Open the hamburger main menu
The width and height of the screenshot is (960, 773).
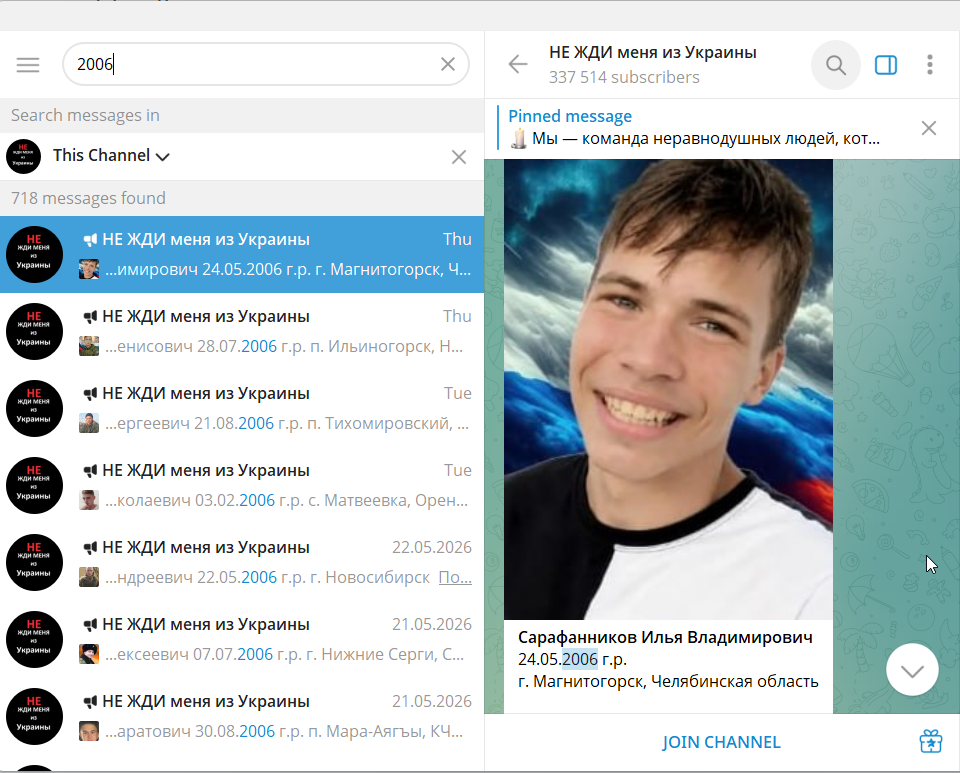[28, 64]
